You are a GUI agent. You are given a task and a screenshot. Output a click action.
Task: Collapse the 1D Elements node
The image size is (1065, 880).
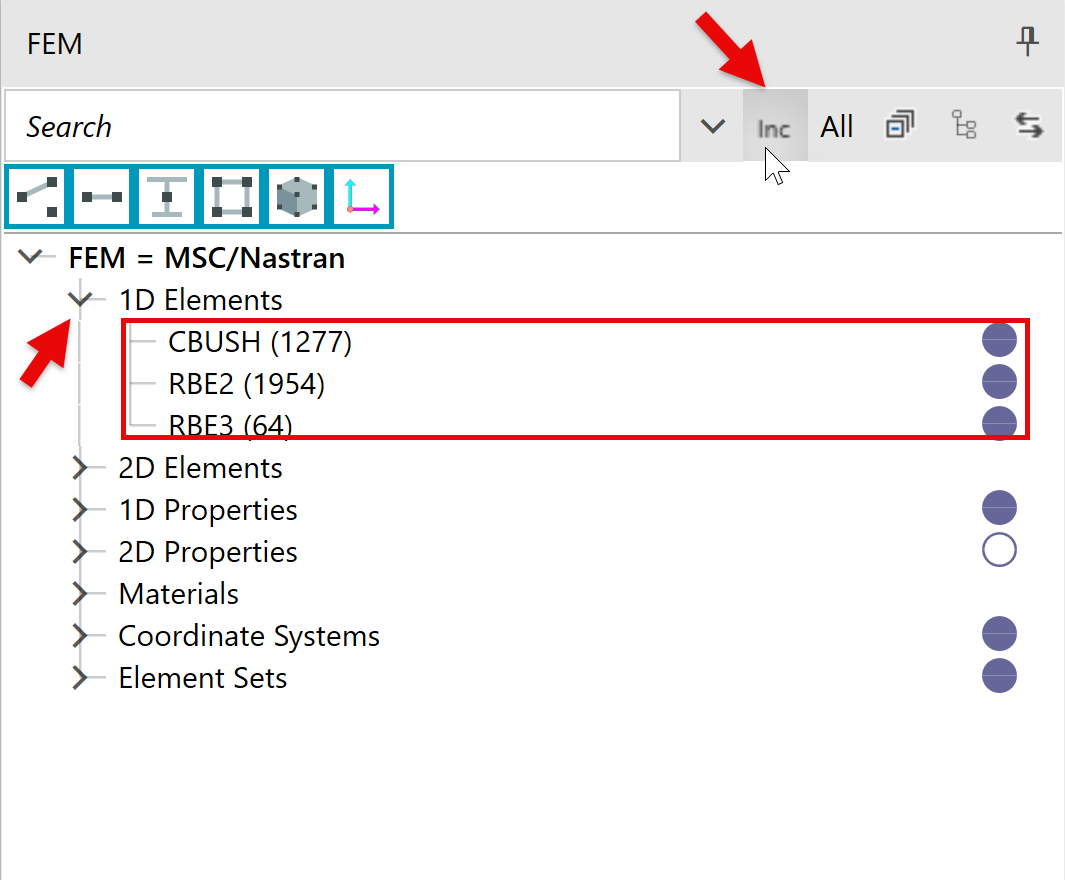pos(80,299)
